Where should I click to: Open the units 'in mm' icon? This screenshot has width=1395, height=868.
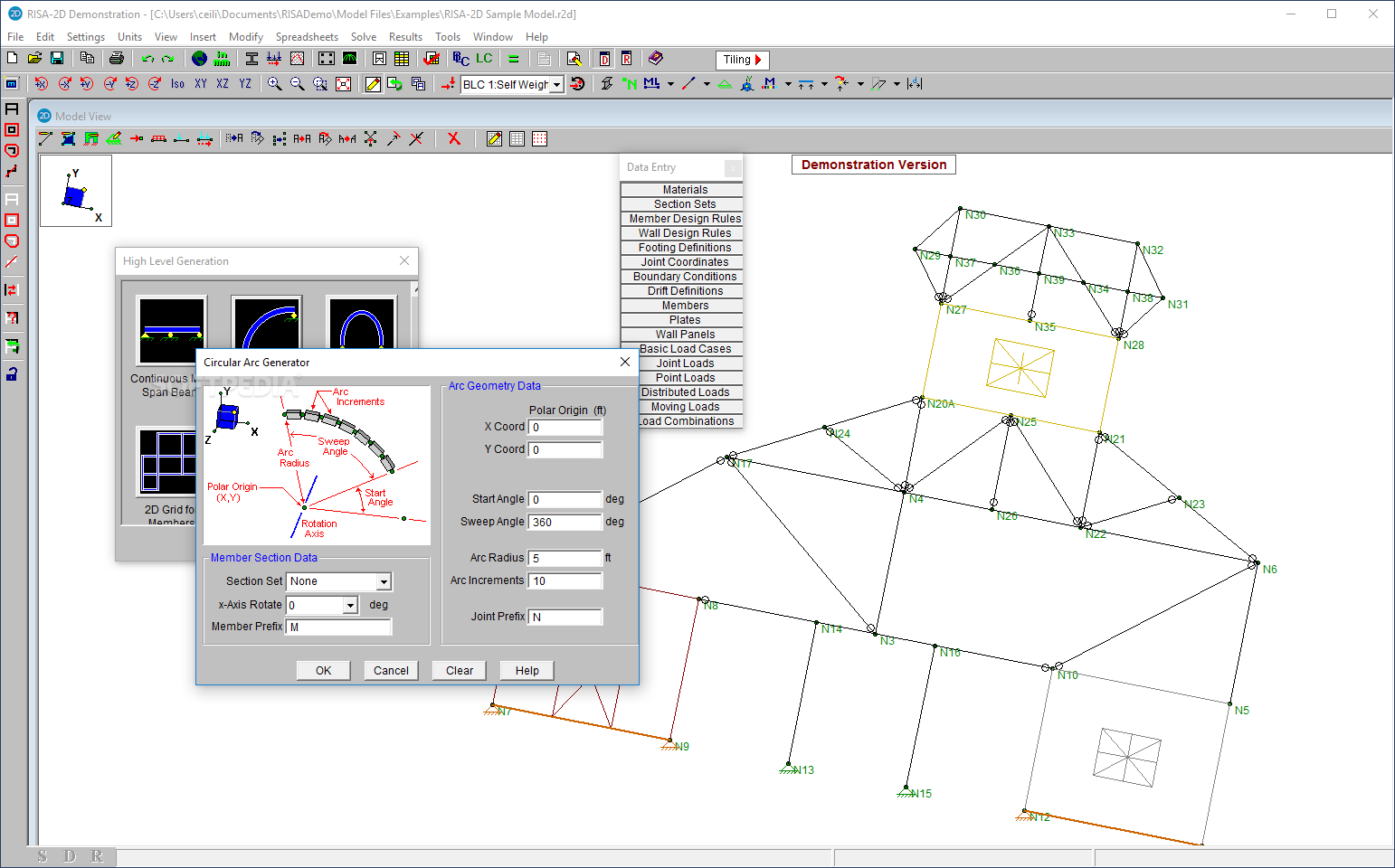pos(222,58)
